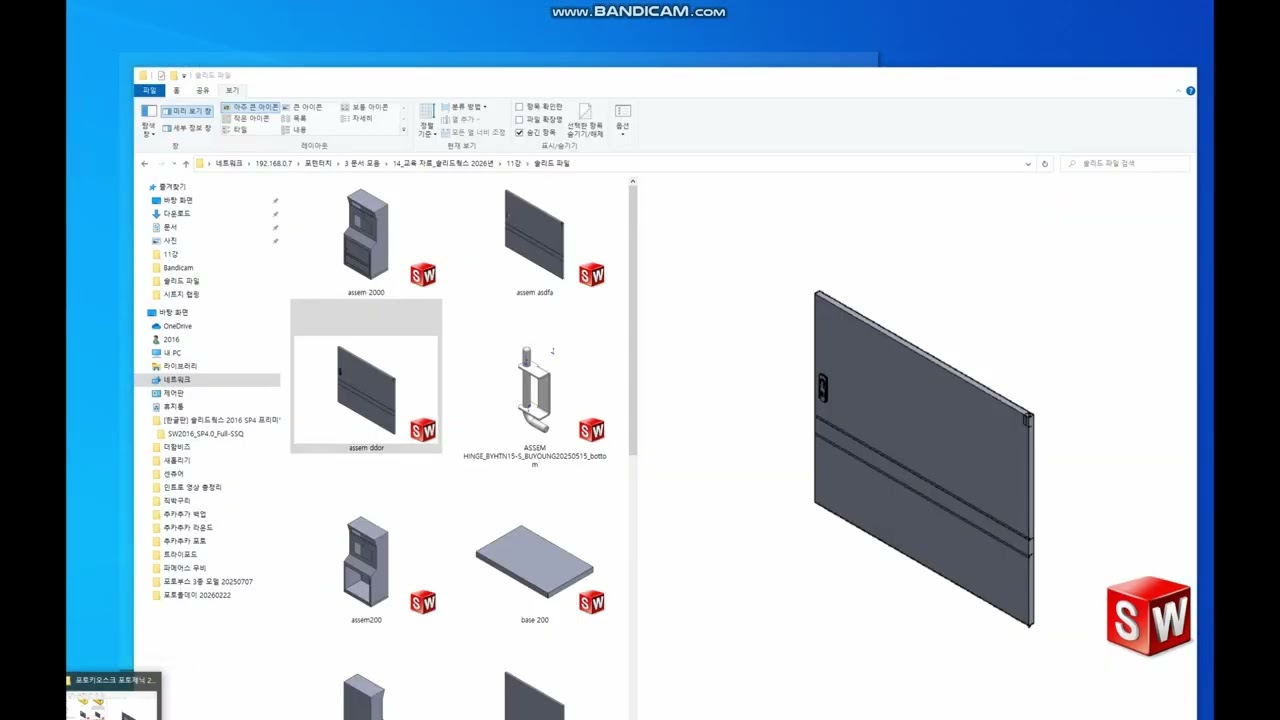Go back with the Back arrow
The image size is (1280, 720).
point(144,163)
